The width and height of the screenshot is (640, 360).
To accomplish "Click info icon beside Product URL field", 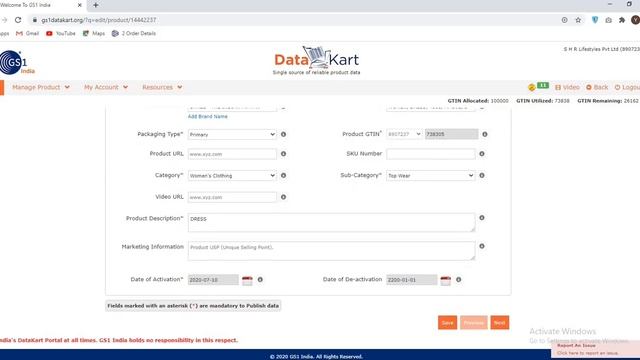I will click(x=283, y=154).
